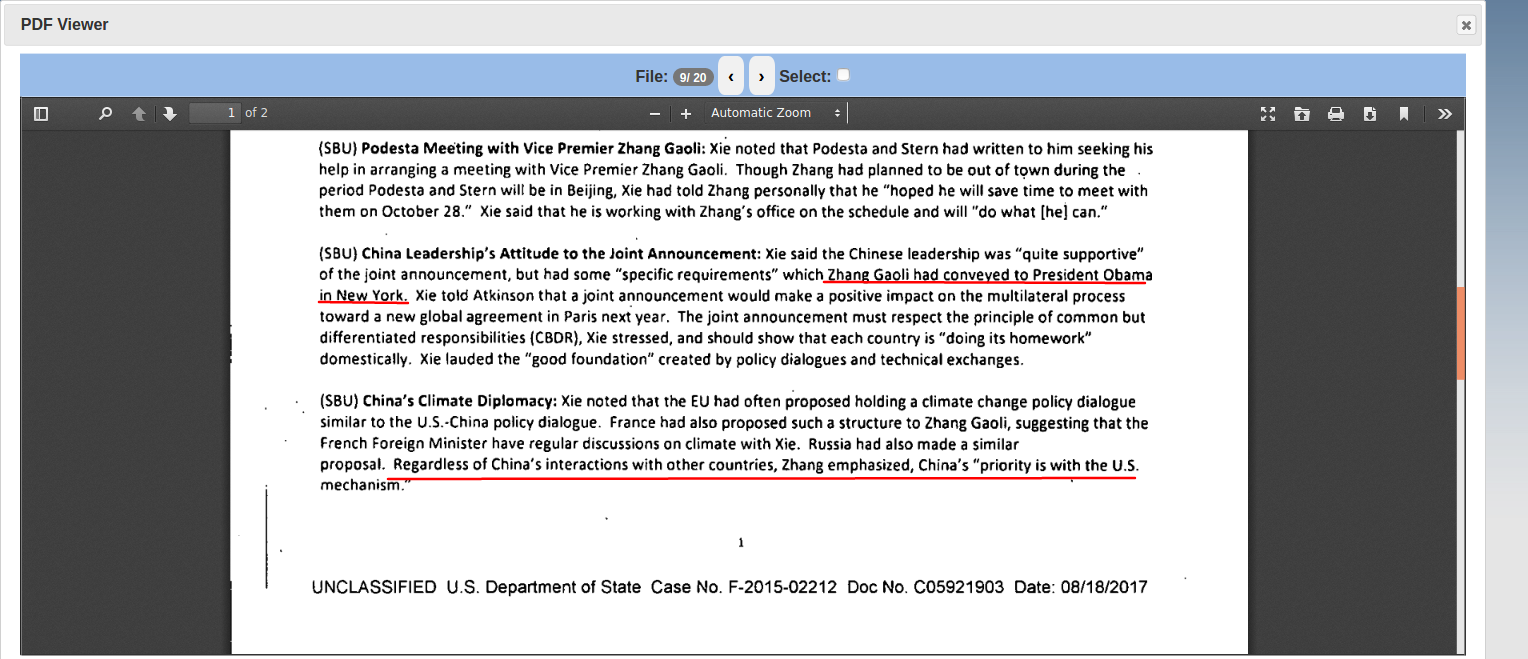Click underlined text 'Zhang Gaoli had conveyed to President Obama'
The image size is (1528, 659).
point(990,275)
